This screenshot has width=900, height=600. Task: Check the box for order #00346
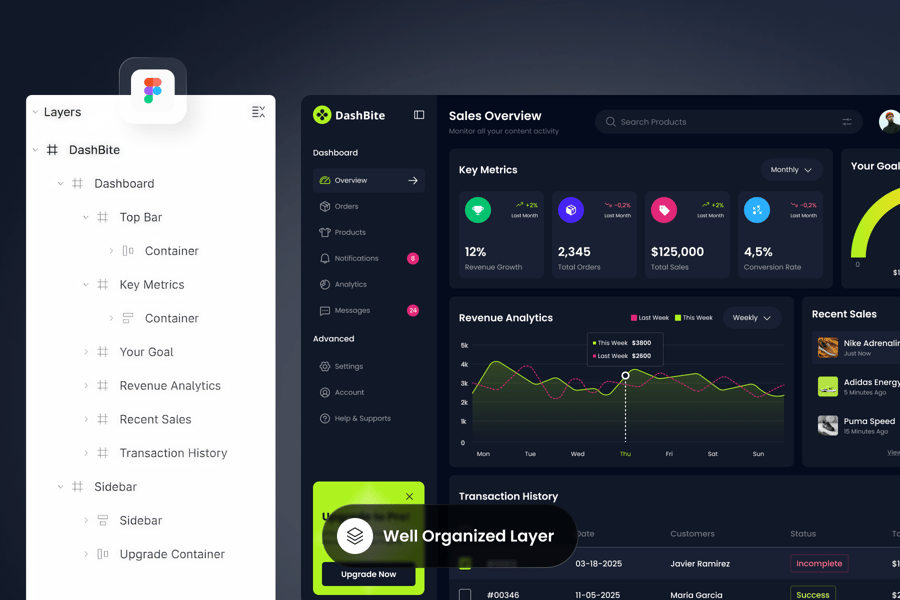[465, 595]
